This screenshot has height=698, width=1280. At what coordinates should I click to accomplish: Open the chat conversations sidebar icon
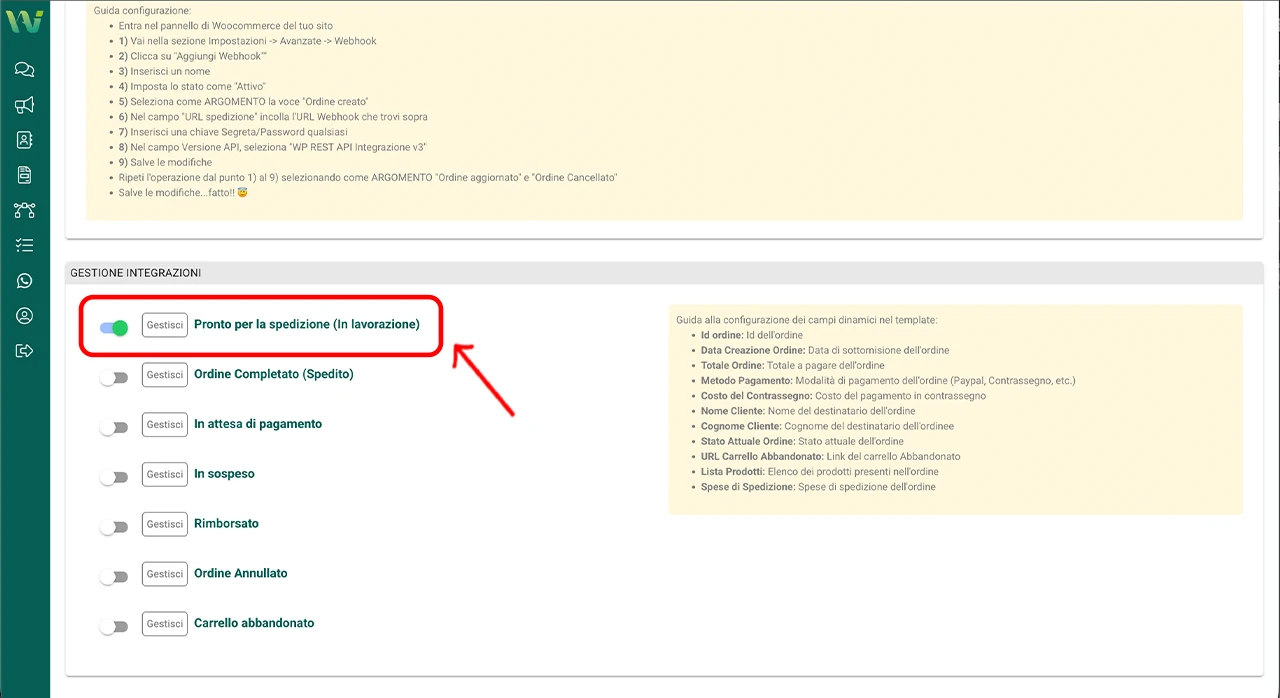click(x=25, y=69)
